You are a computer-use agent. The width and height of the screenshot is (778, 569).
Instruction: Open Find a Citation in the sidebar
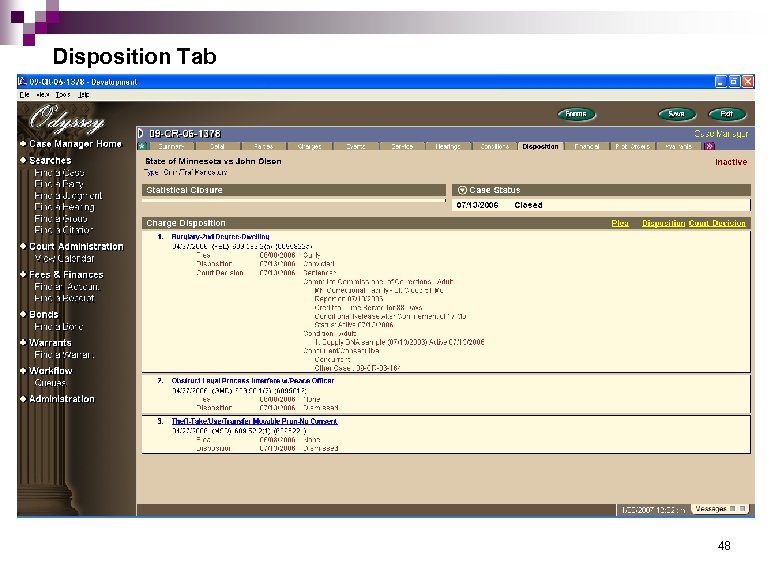pyautogui.click(x=64, y=230)
